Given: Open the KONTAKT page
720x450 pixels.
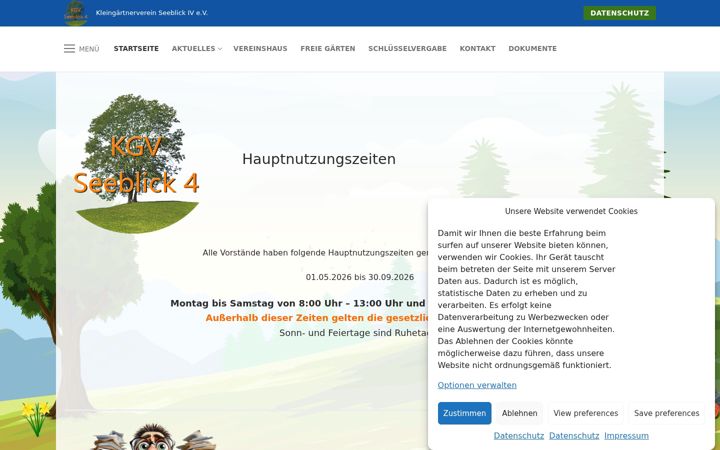Looking at the screenshot, I should 478,49.
